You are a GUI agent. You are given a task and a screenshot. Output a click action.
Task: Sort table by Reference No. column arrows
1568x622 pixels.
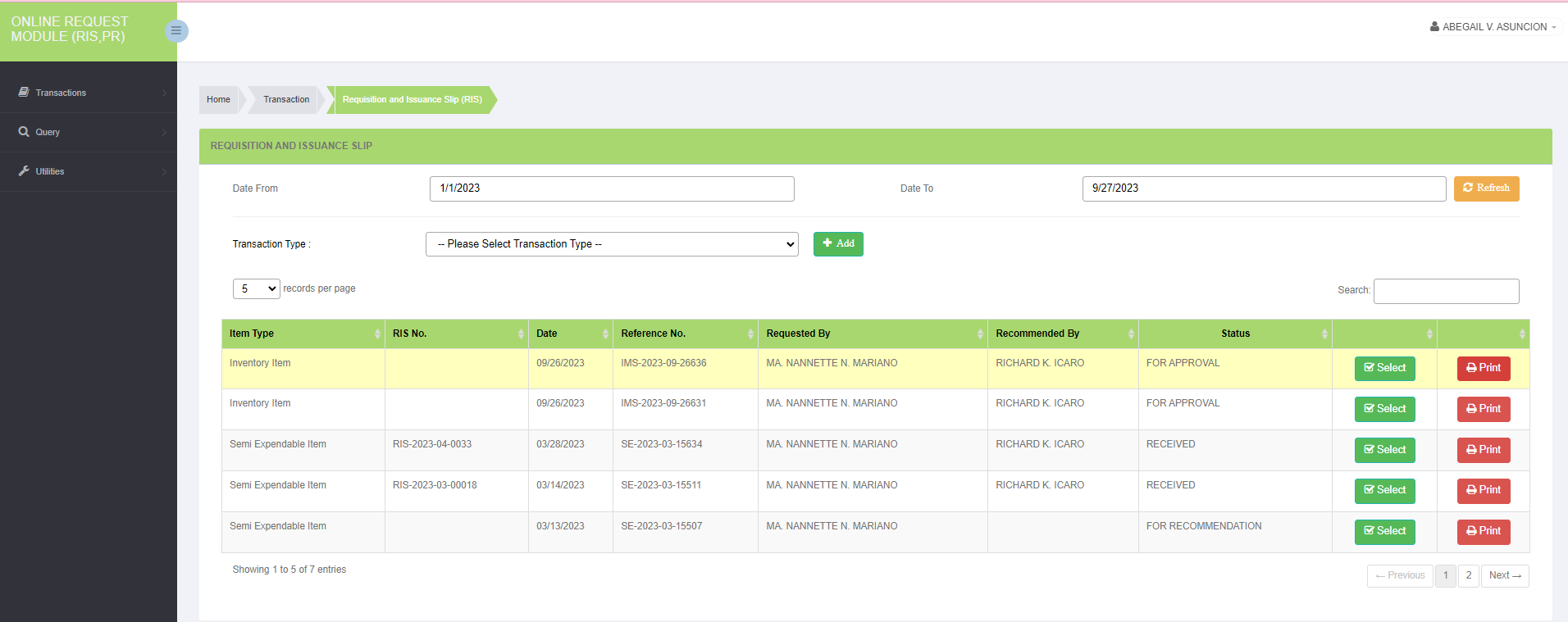(x=750, y=334)
